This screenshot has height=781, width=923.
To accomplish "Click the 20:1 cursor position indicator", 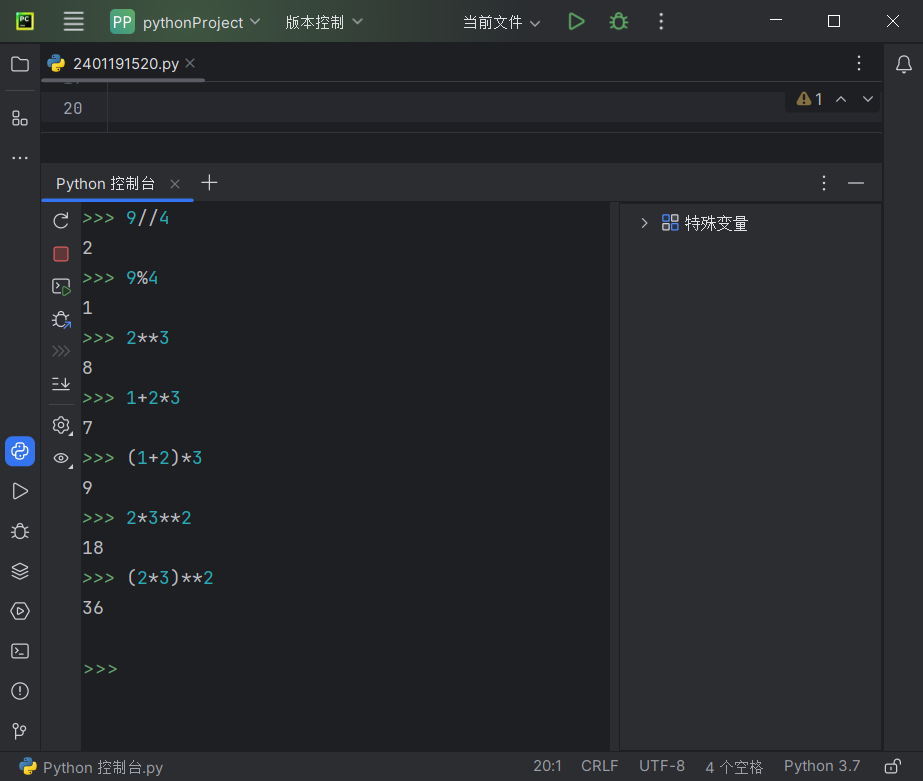I will click(x=547, y=766).
